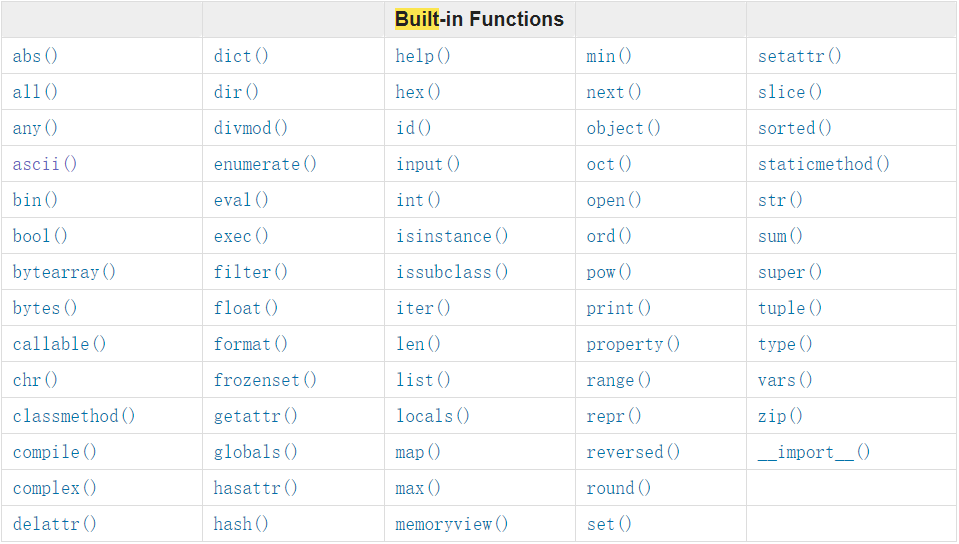Viewport: 959px width, 544px height.
Task: Click the delattr() link
Action: [55, 524]
